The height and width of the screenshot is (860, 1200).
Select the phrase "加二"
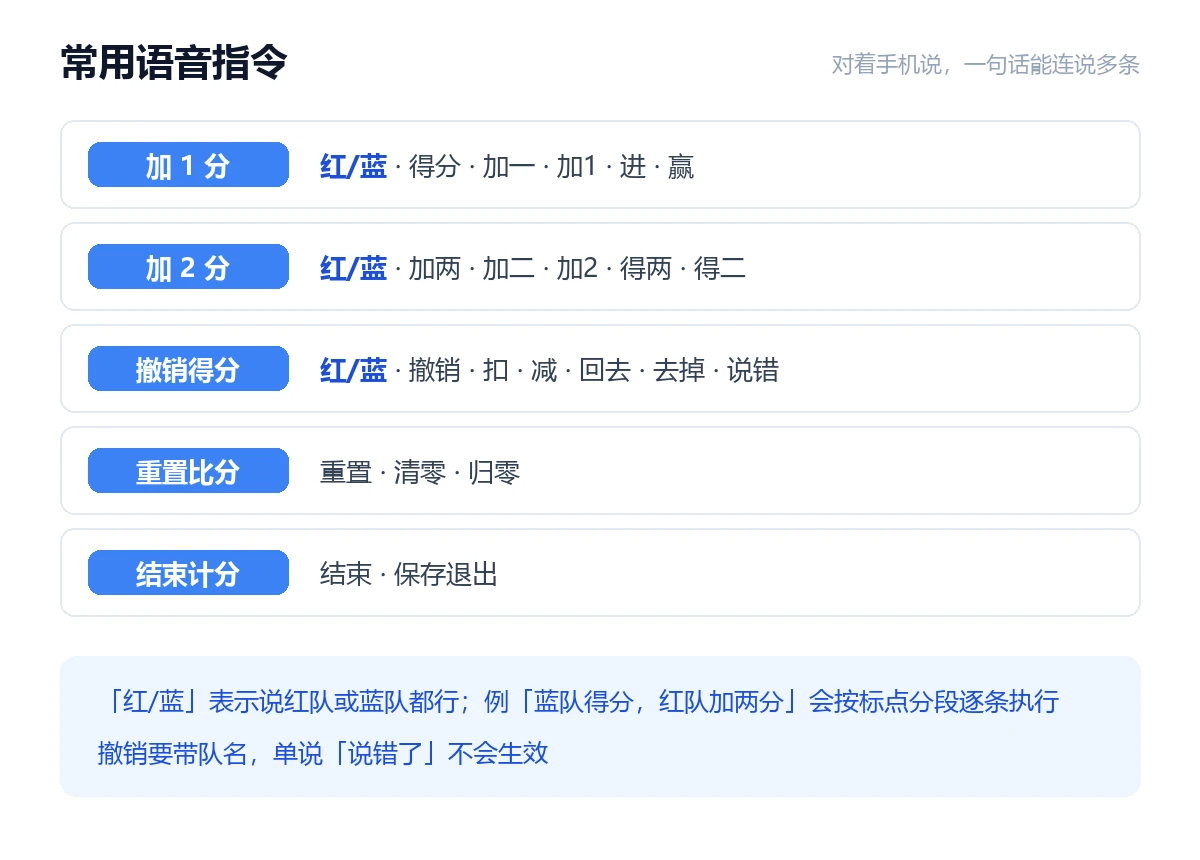(x=509, y=268)
